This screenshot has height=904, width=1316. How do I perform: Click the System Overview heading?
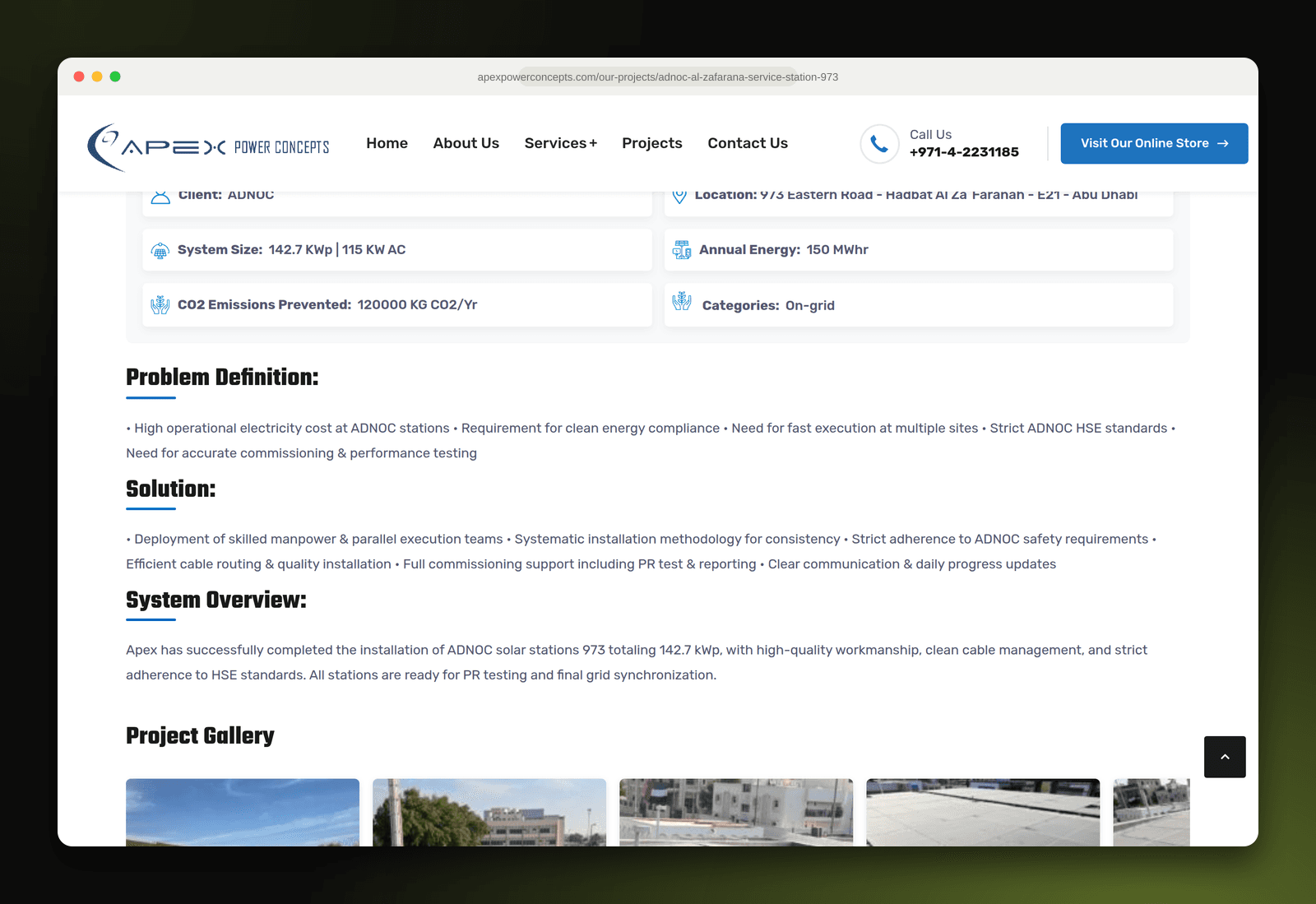(x=215, y=600)
